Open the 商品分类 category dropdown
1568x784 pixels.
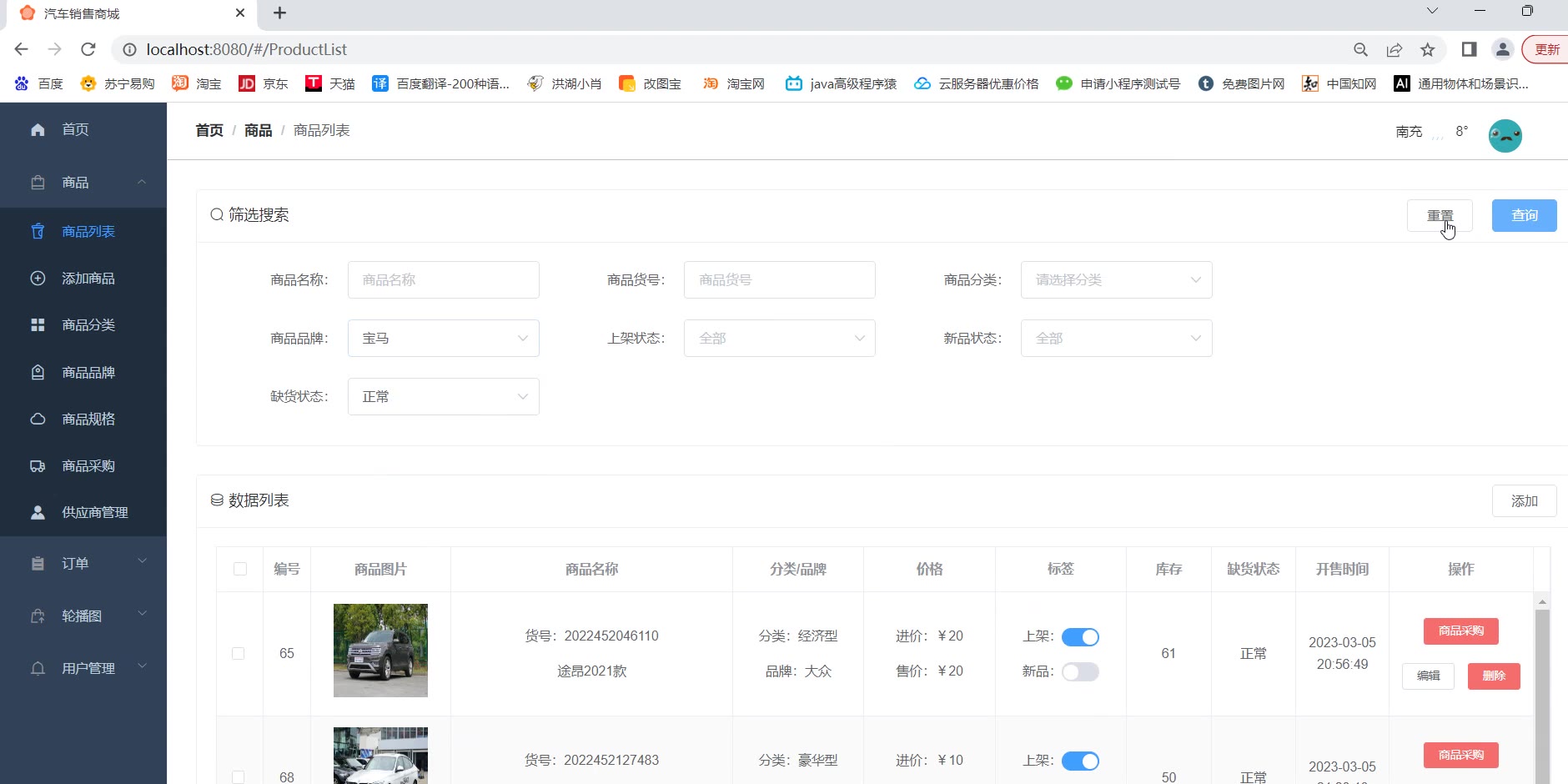[x=1116, y=280]
